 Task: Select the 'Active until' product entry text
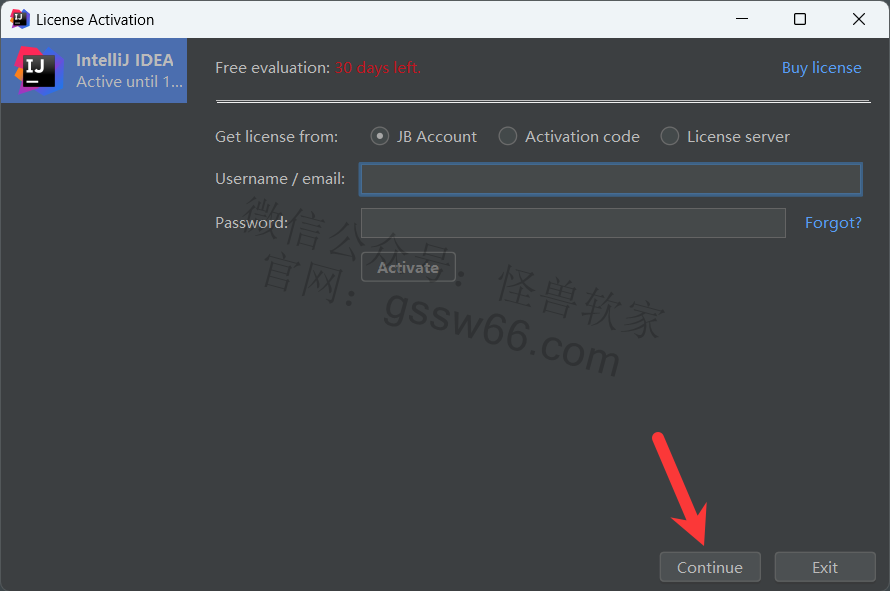point(129,82)
